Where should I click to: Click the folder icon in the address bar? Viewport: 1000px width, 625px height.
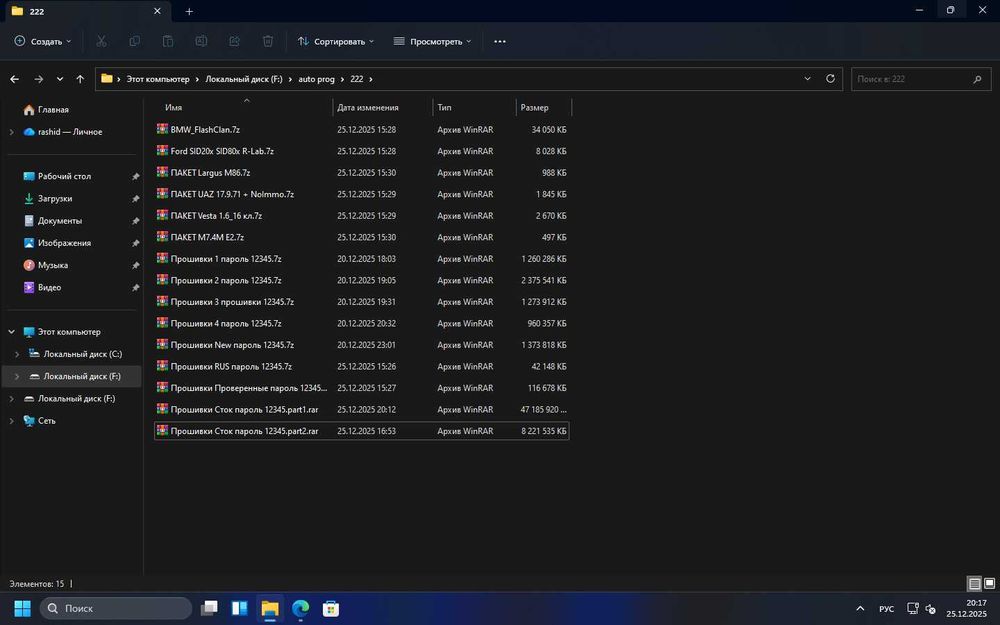click(x=107, y=78)
